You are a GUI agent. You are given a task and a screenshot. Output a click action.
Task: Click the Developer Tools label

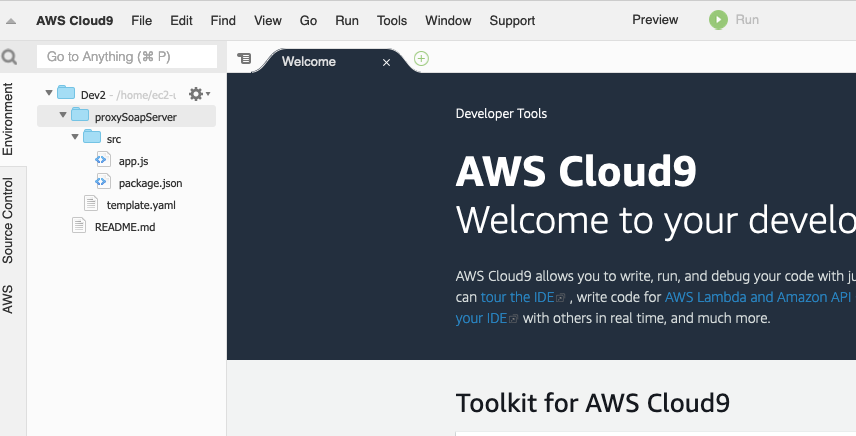[x=501, y=114]
